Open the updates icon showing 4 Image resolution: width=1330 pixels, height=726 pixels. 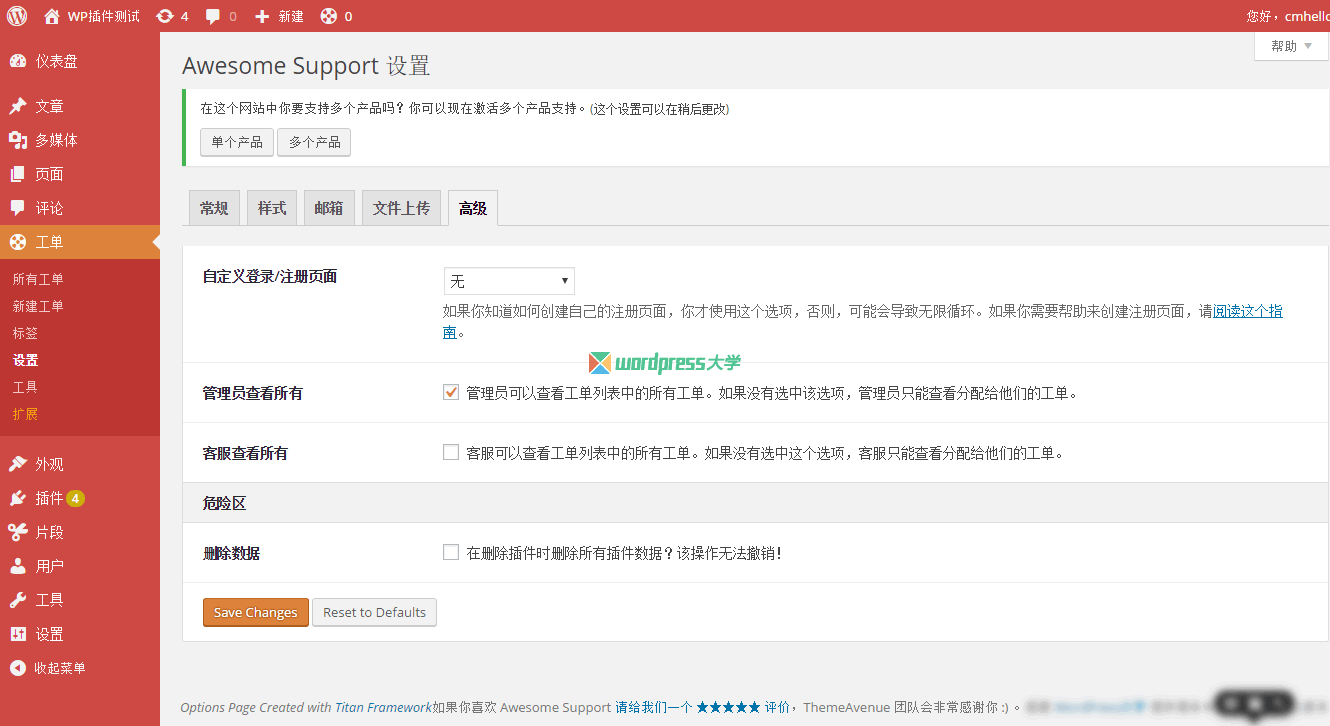click(164, 16)
